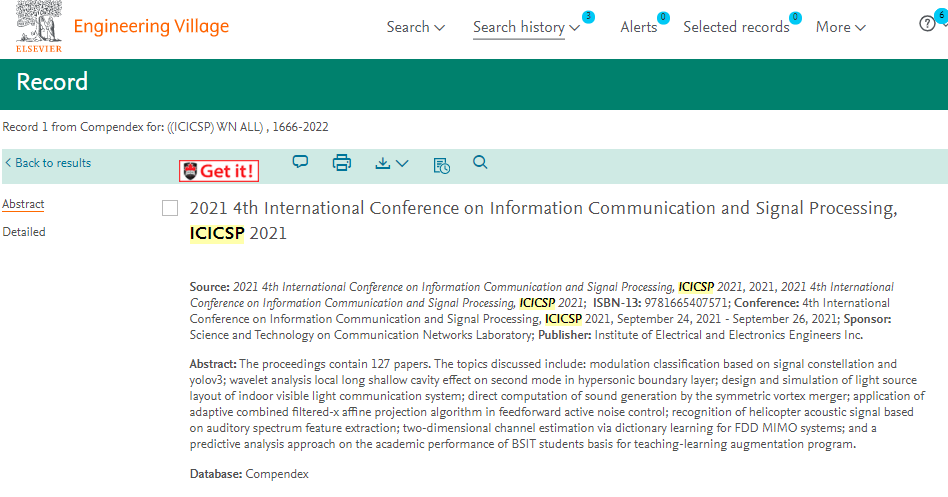Click the Selected records count badge
Screen dimensions: 948x497
tap(795, 18)
